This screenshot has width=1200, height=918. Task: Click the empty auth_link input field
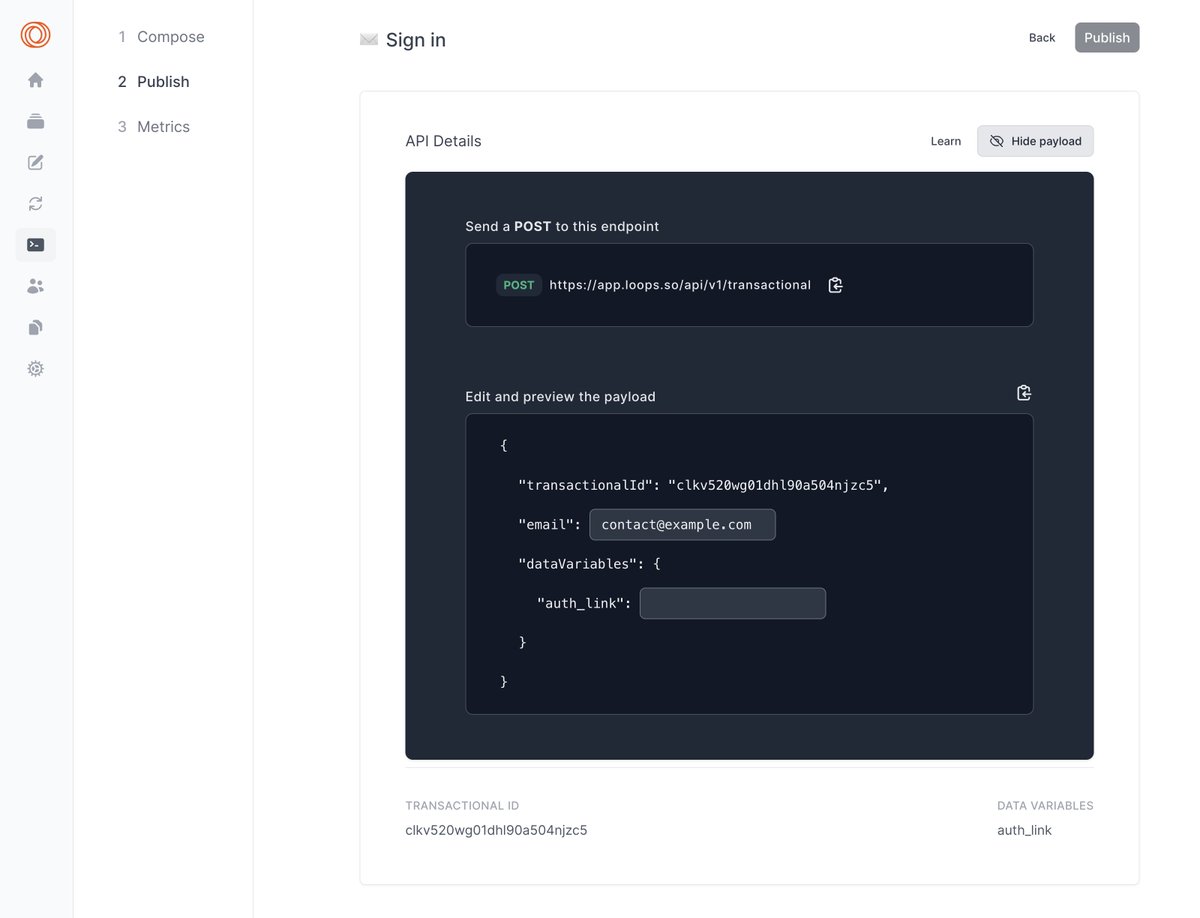[x=733, y=603]
